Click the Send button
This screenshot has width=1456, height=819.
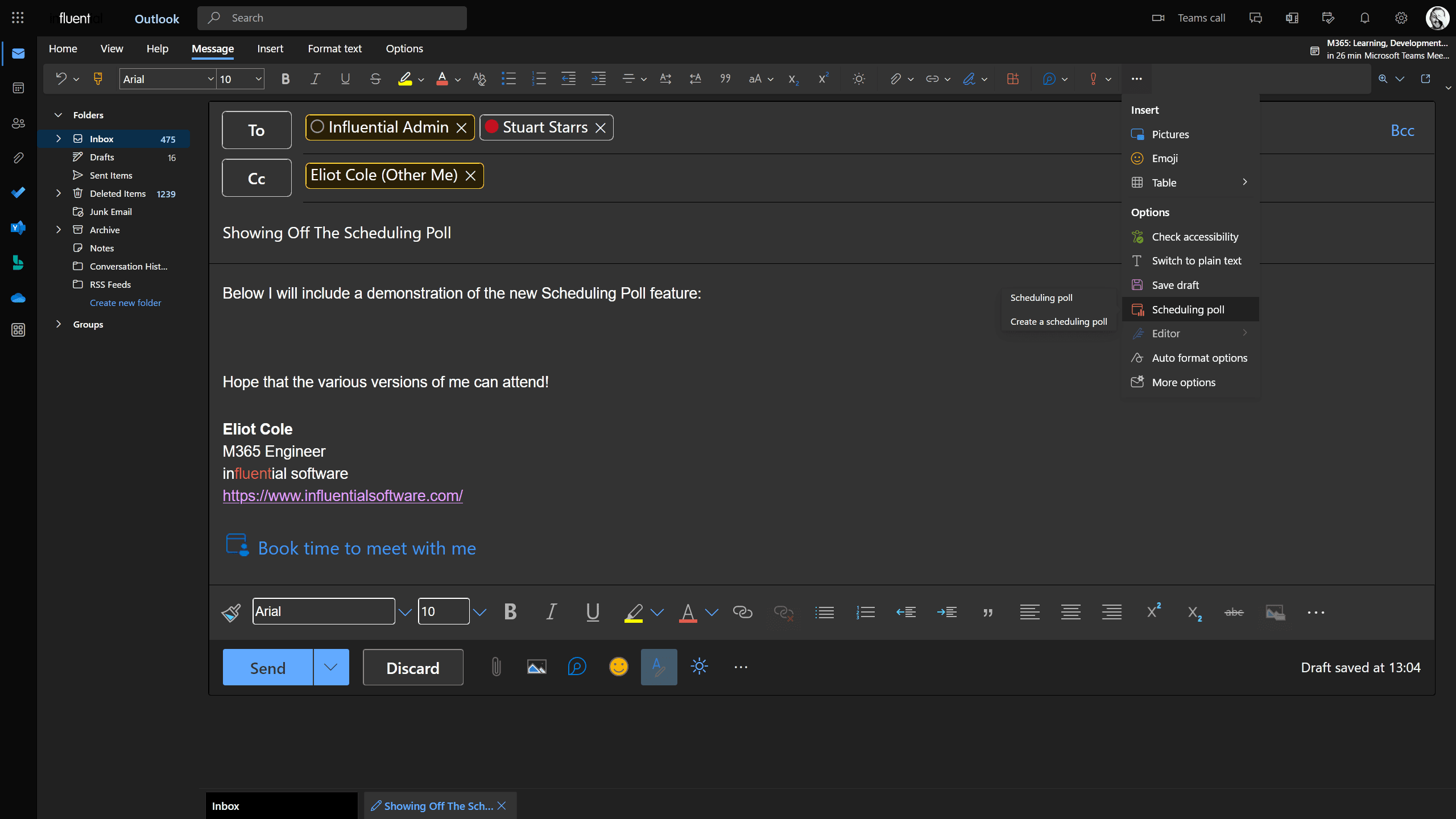(268, 667)
